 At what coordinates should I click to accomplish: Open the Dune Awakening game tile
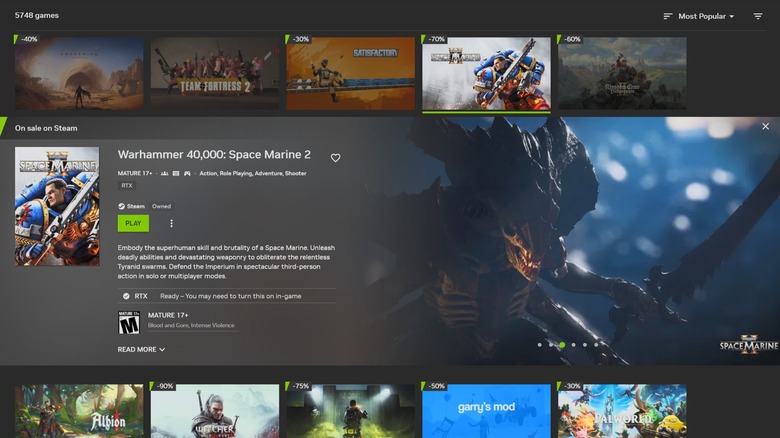79,73
